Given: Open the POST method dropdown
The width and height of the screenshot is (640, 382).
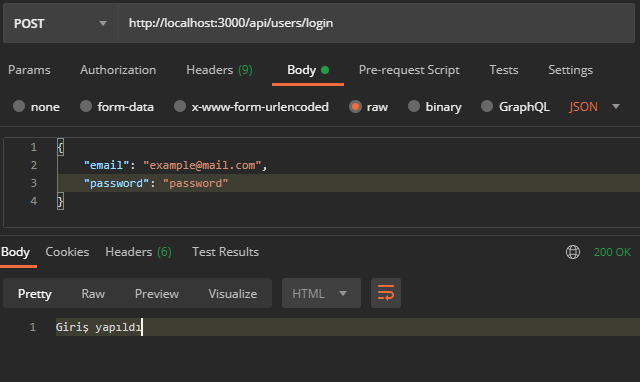Looking at the screenshot, I should coord(60,23).
